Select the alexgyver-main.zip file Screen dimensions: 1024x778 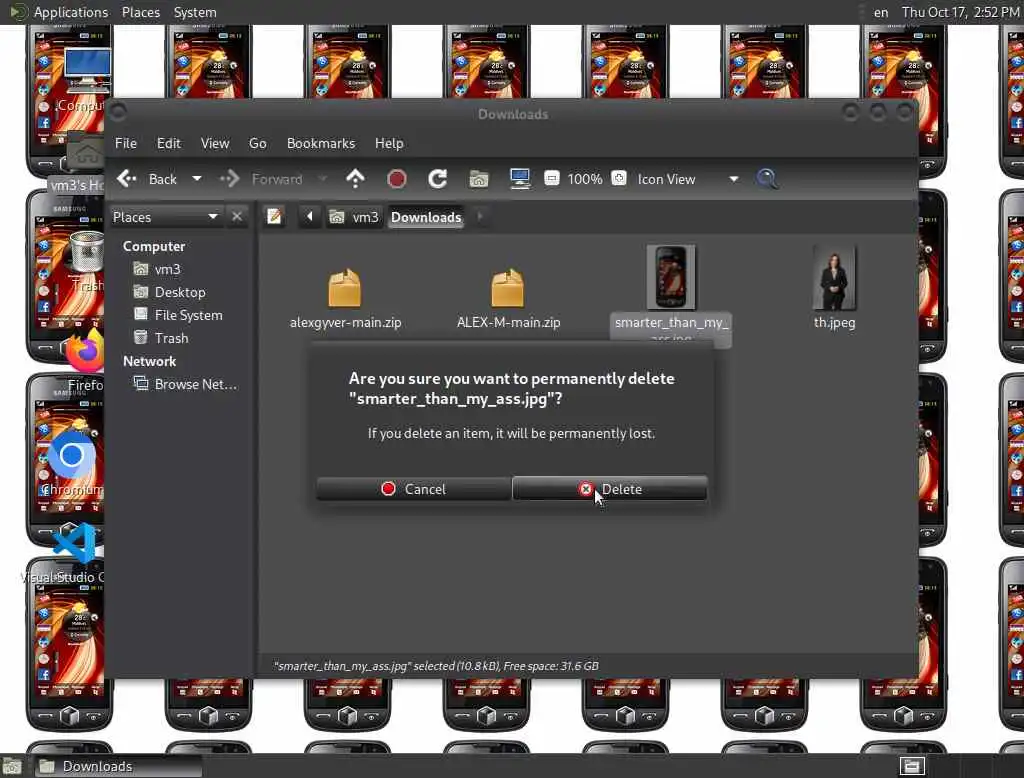345,298
